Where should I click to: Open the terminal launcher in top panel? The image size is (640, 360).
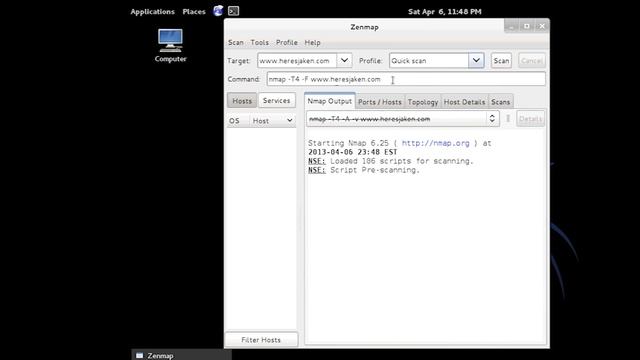pos(233,11)
